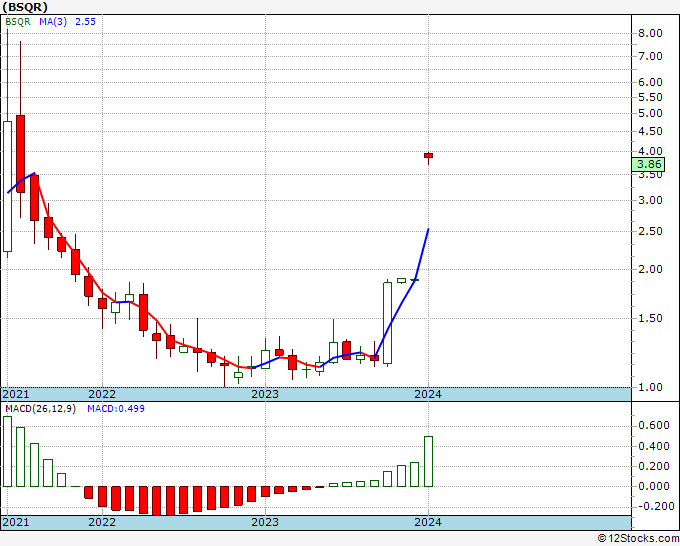Click the 4.00 price axis label
This screenshot has height=546, width=680.
click(x=651, y=152)
